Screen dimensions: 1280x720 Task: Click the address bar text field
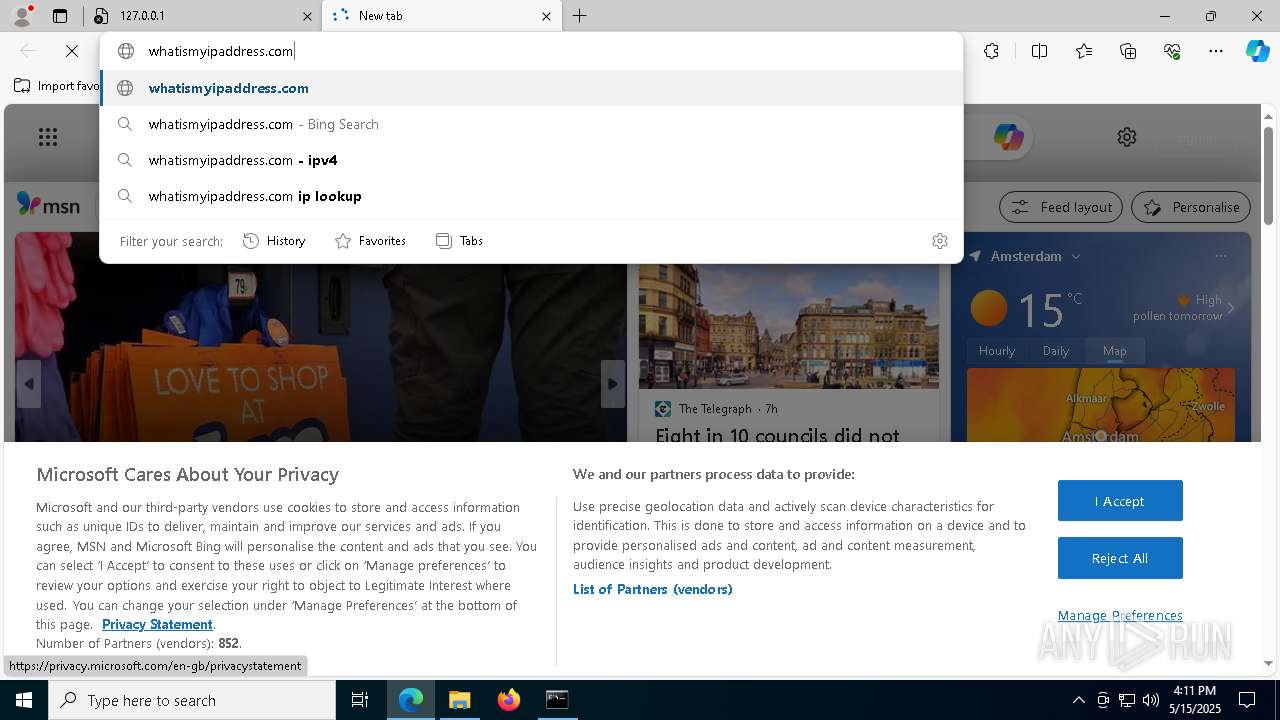(530, 51)
